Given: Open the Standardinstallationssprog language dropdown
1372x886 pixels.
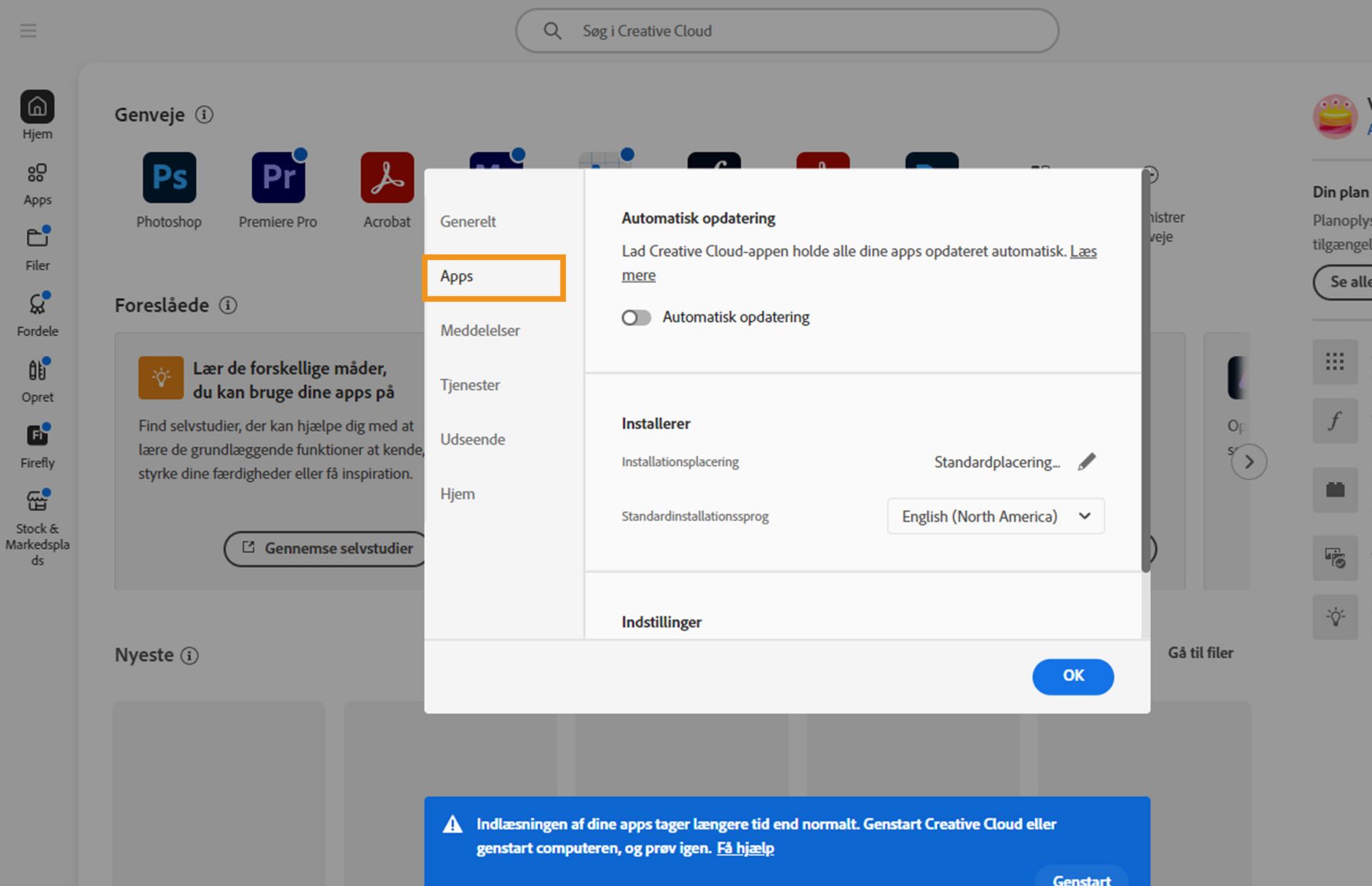Looking at the screenshot, I should point(995,517).
